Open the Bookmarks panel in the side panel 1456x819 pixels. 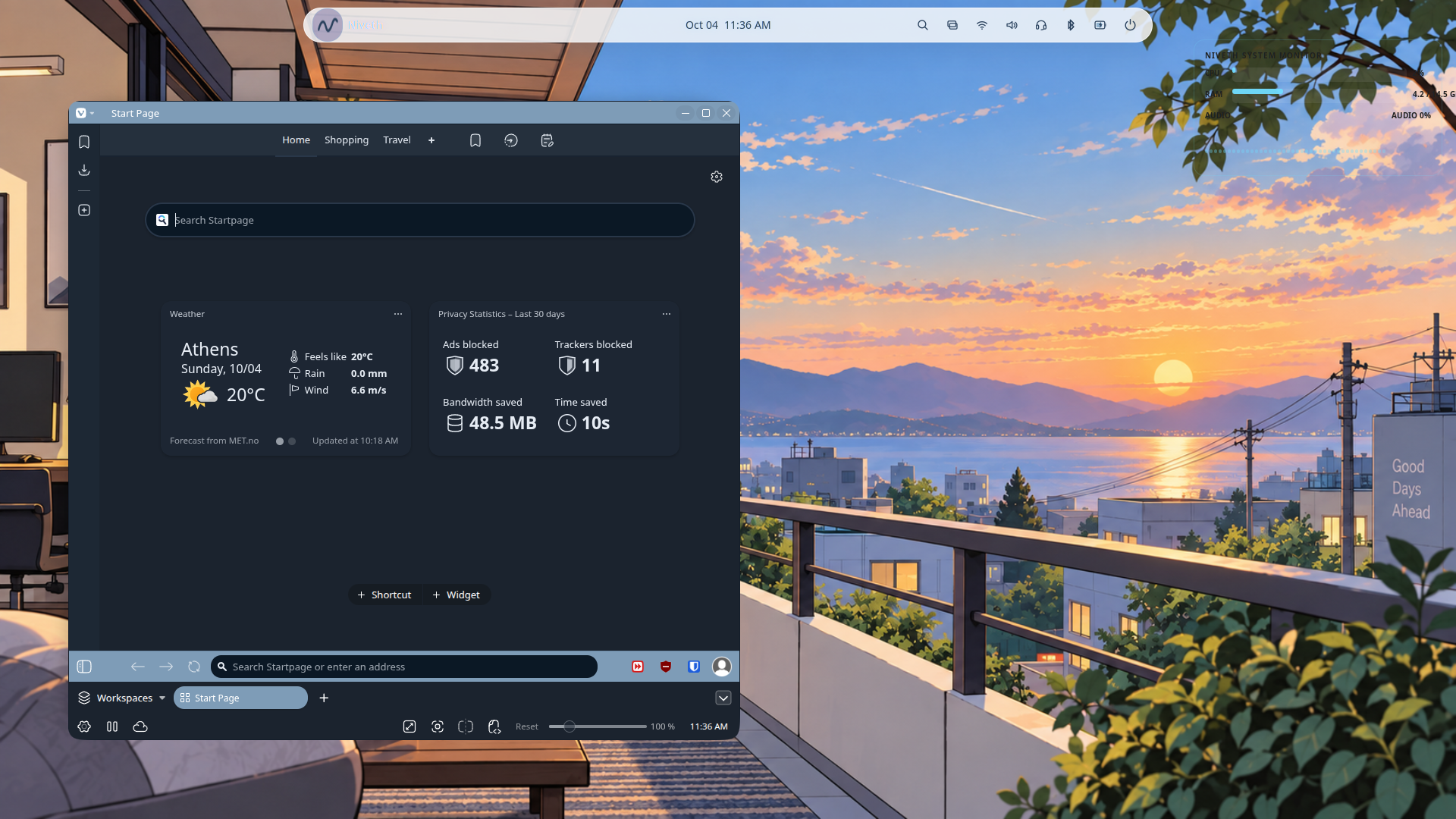84,142
